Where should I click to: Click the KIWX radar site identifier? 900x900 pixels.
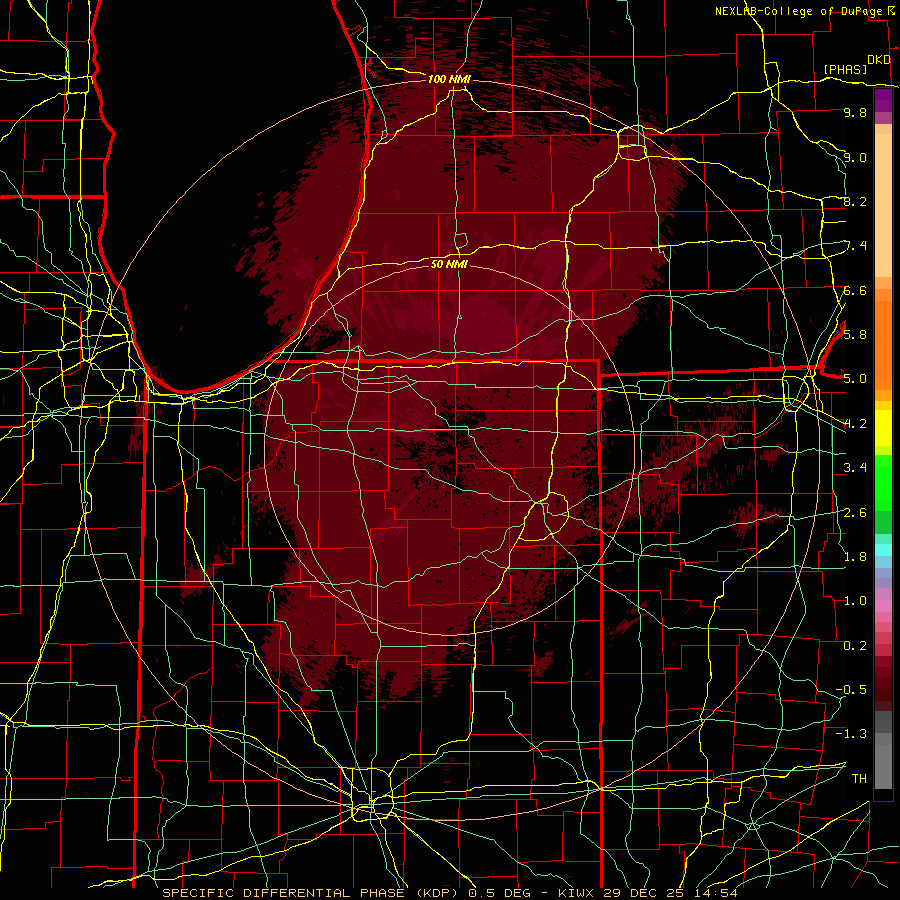coord(576,893)
